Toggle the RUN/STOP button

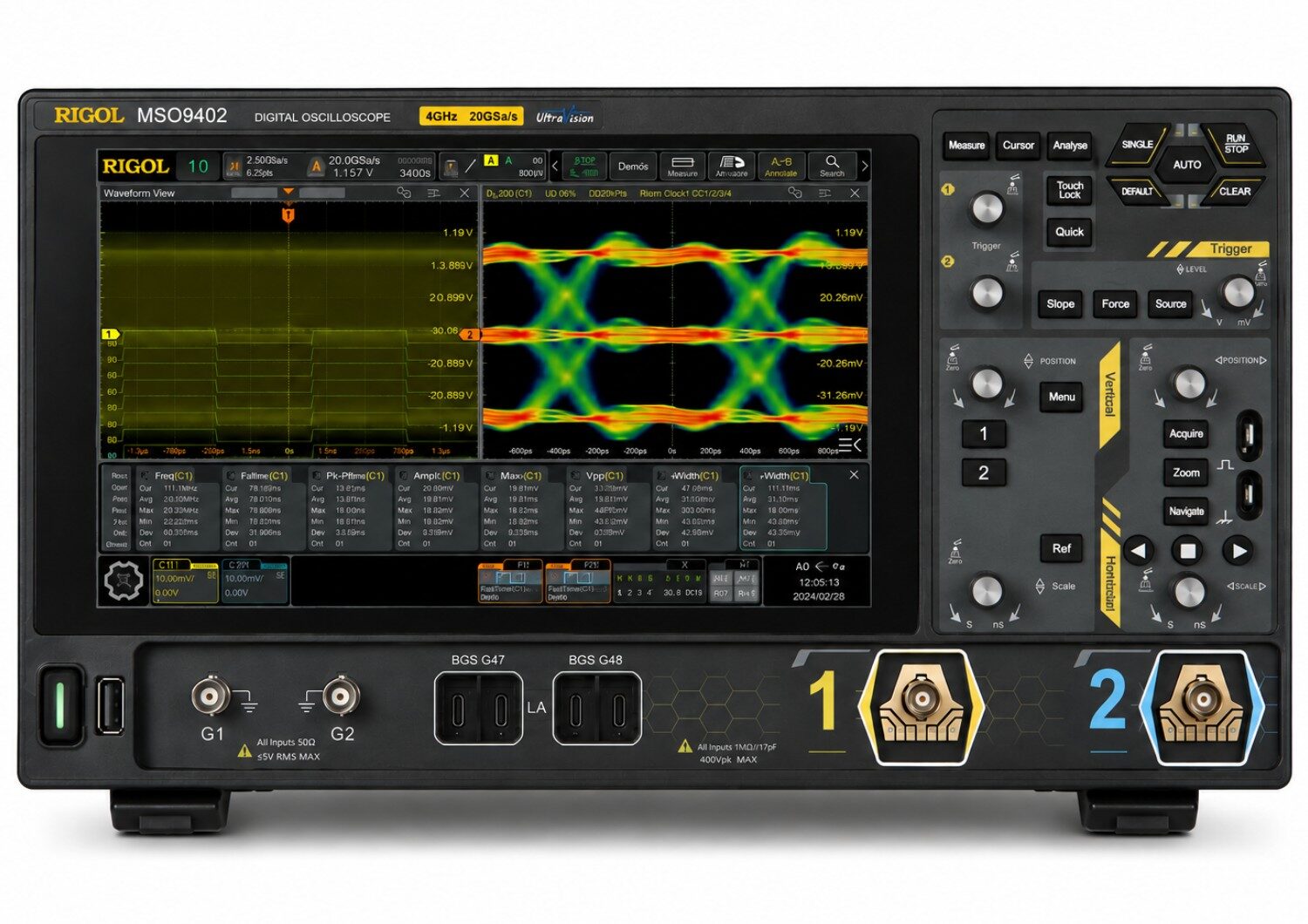click(1235, 144)
